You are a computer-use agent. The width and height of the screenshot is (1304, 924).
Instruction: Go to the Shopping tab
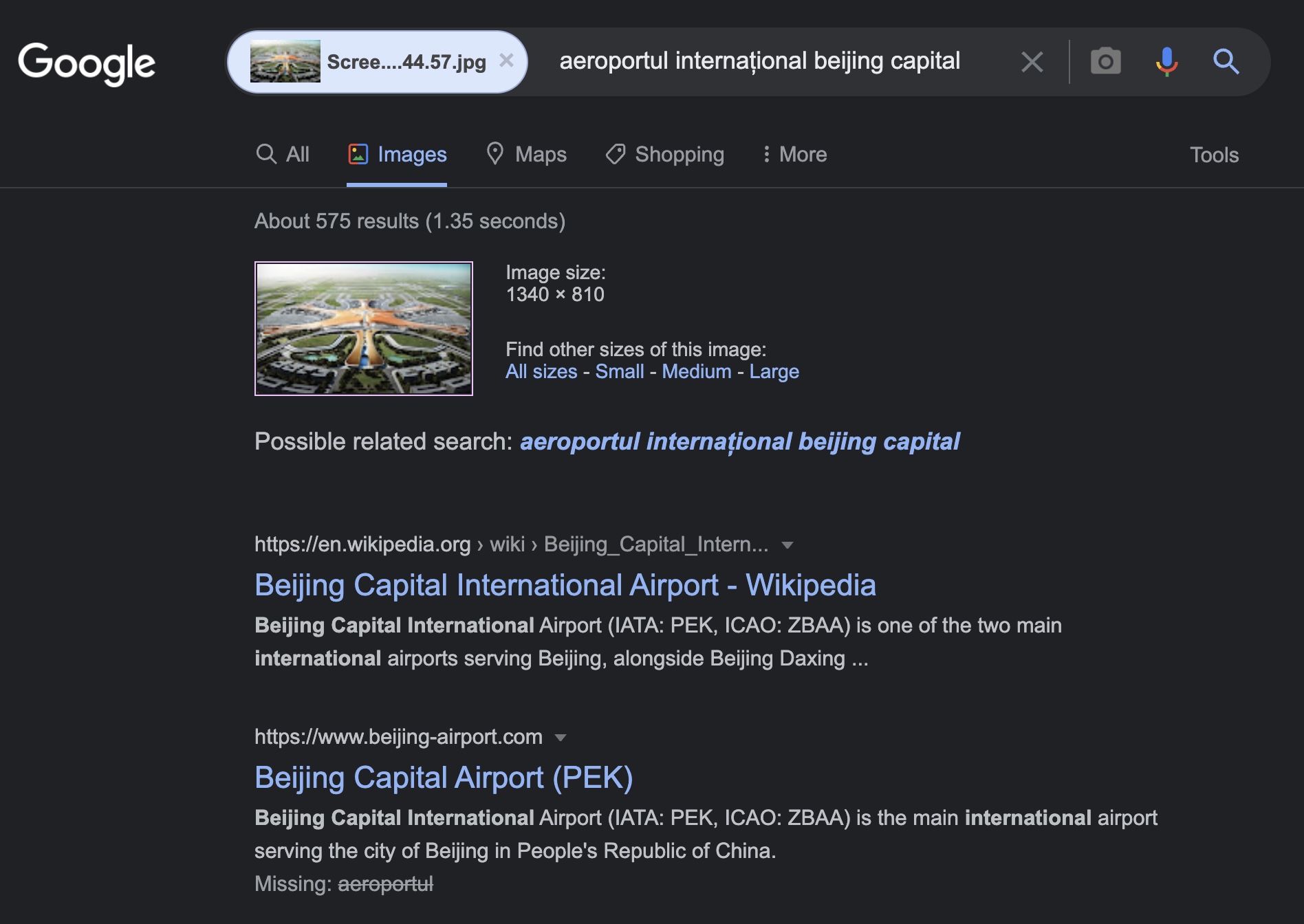point(665,154)
